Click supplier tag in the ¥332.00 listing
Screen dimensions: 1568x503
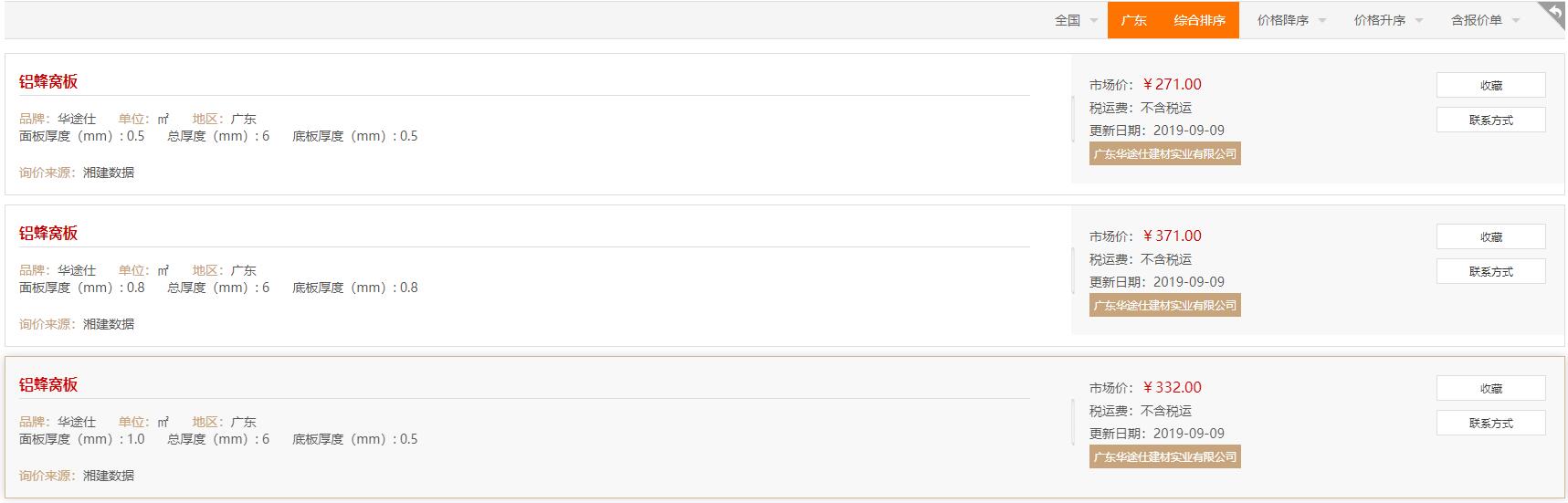coord(1164,456)
